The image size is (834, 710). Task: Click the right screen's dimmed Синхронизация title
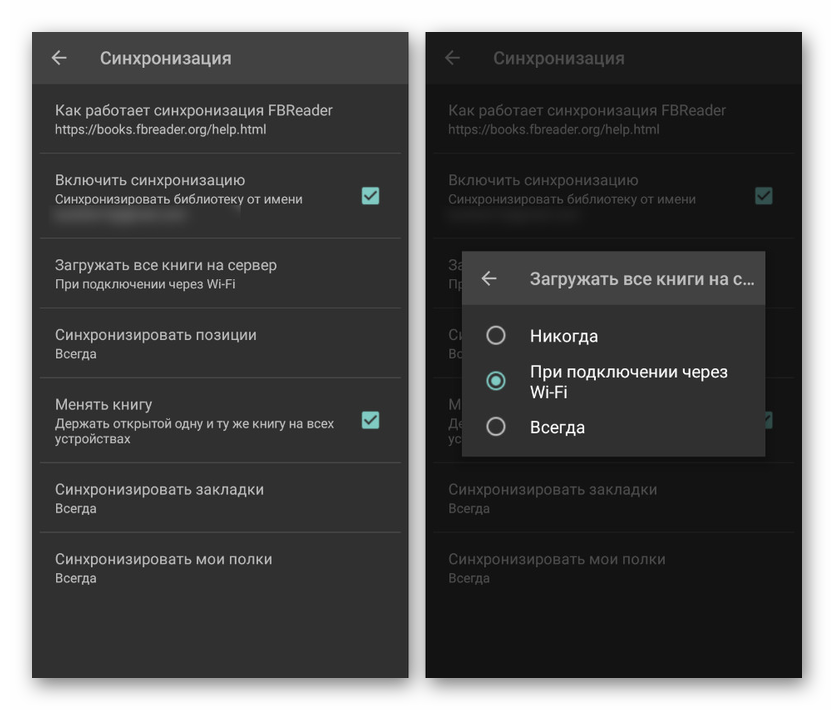tap(559, 58)
